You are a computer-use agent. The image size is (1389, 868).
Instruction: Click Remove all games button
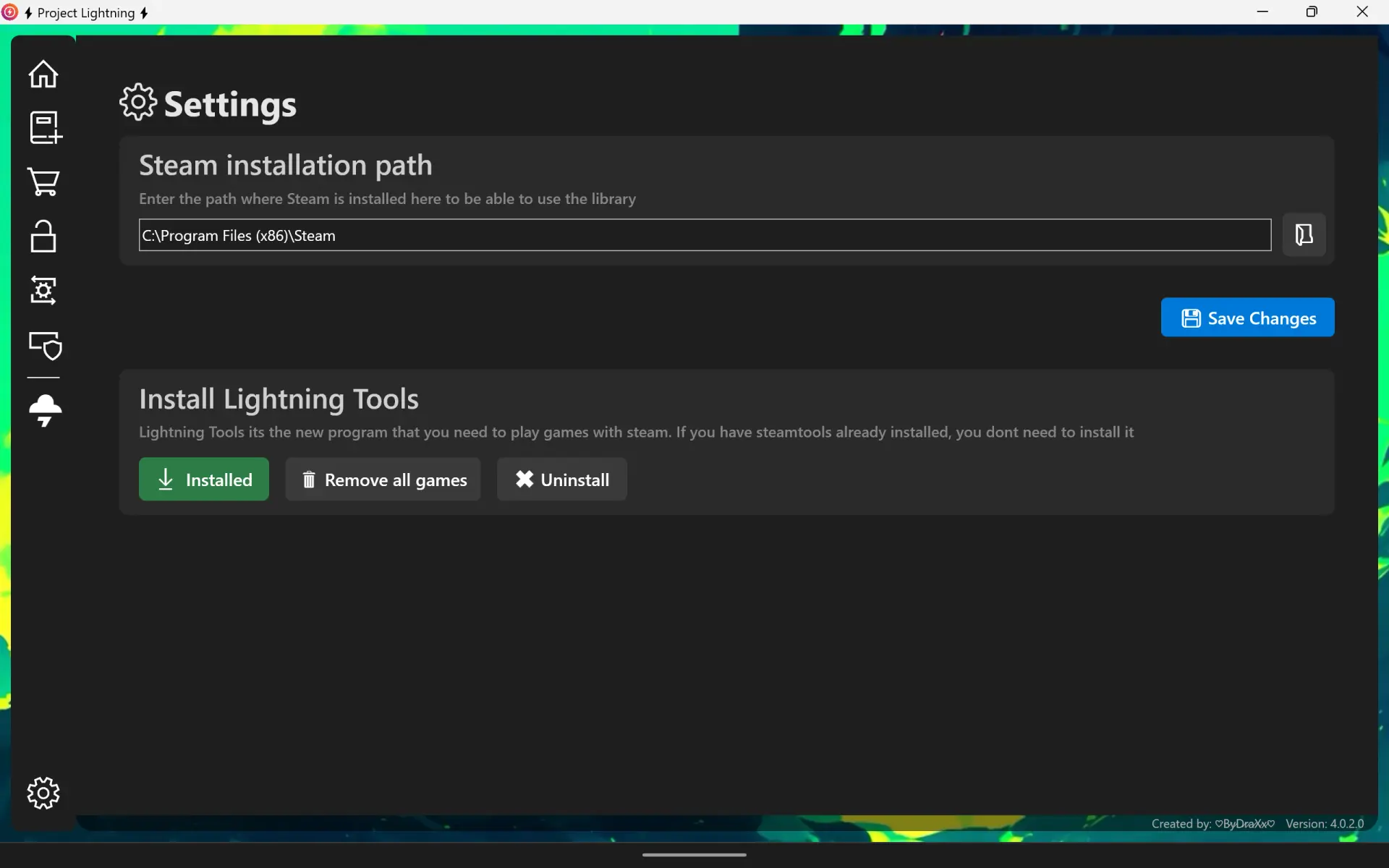pos(383,479)
